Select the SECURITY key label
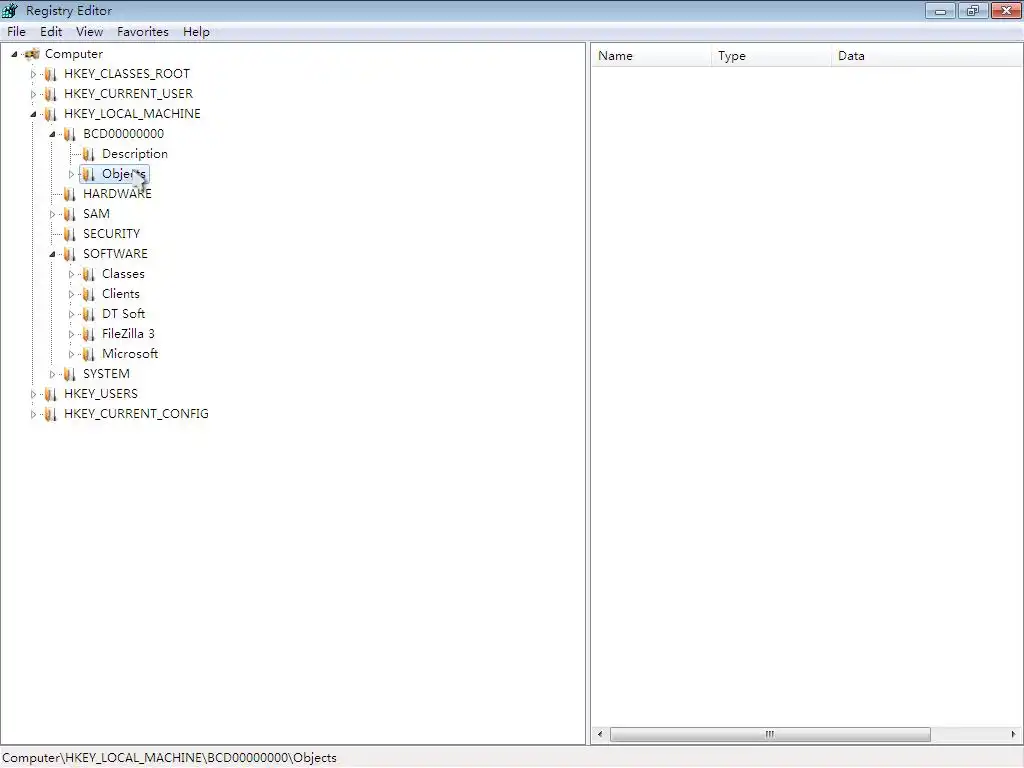 point(111,234)
